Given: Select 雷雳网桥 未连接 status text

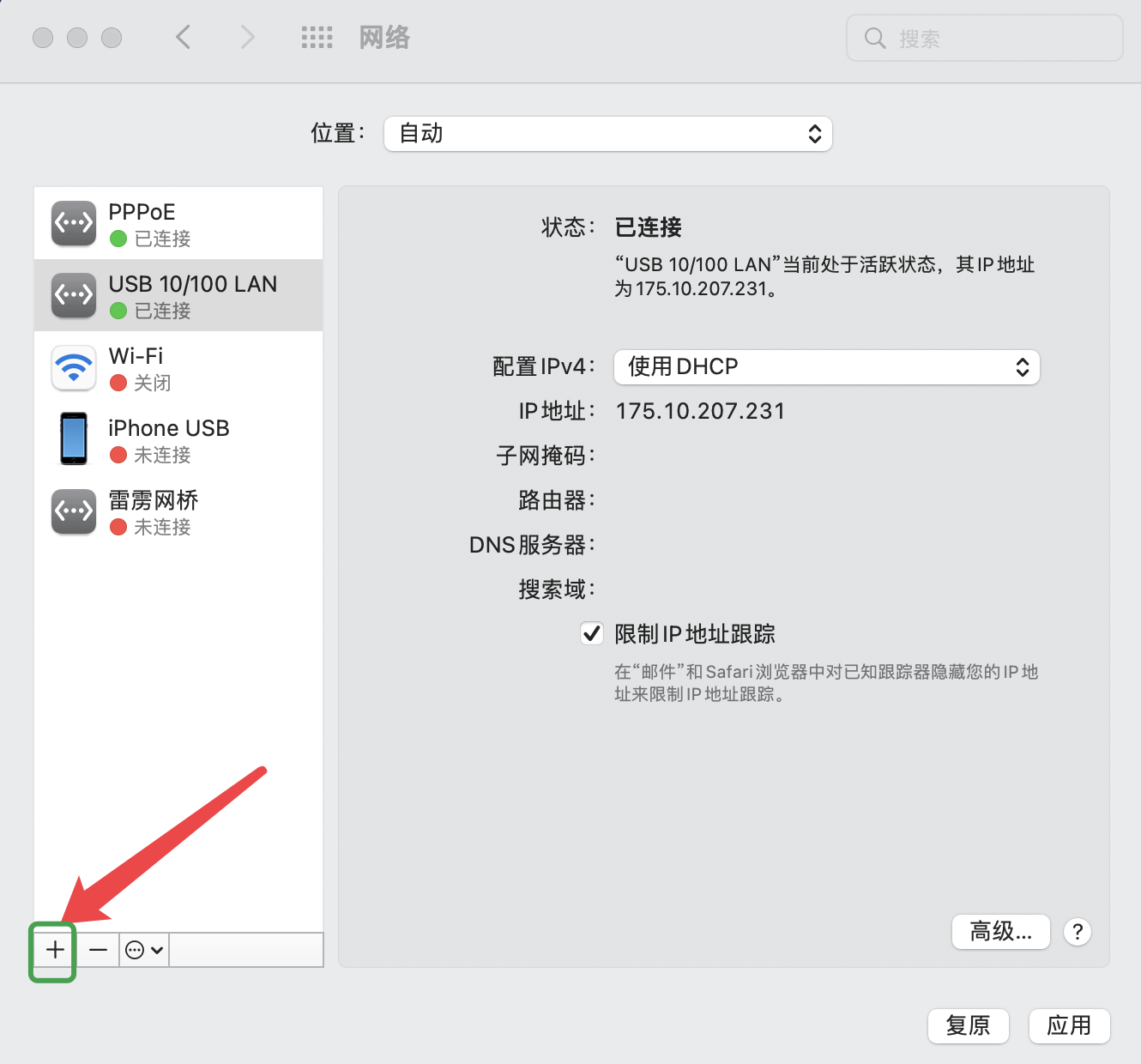Looking at the screenshot, I should pyautogui.click(x=162, y=527).
